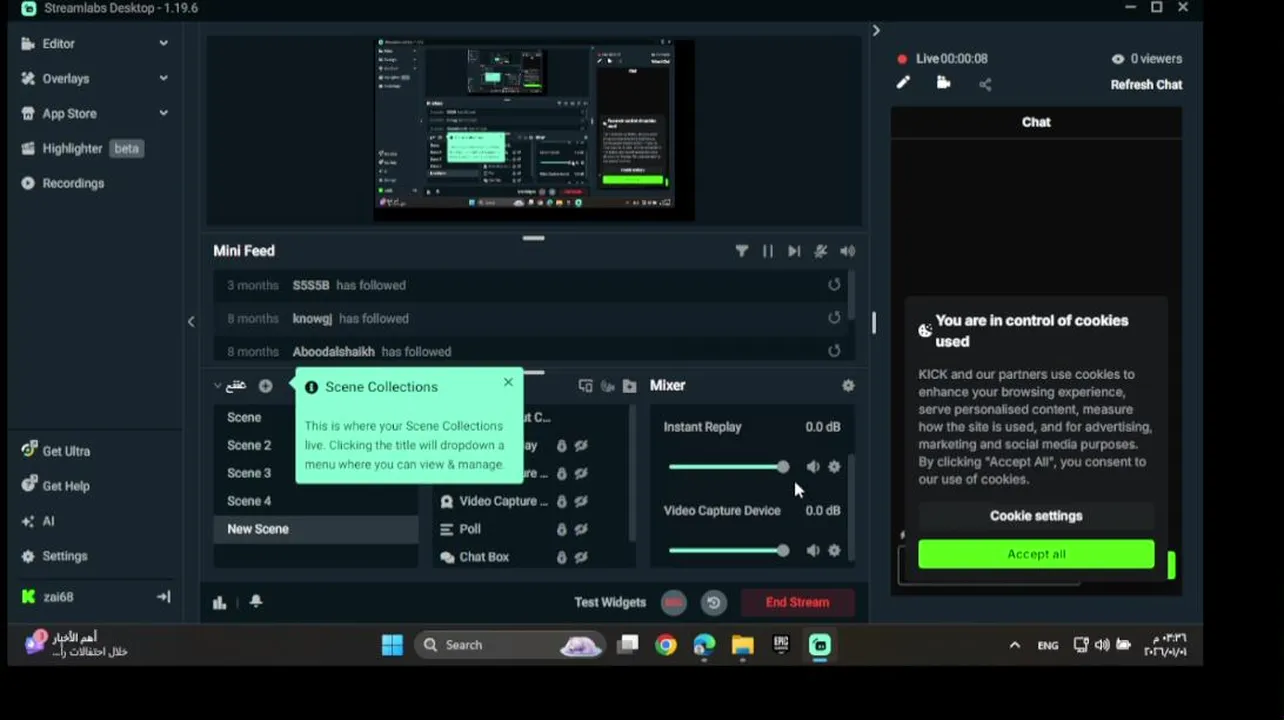Adjust the Instant Replay volume slider
The image size is (1284, 720).
729,467
